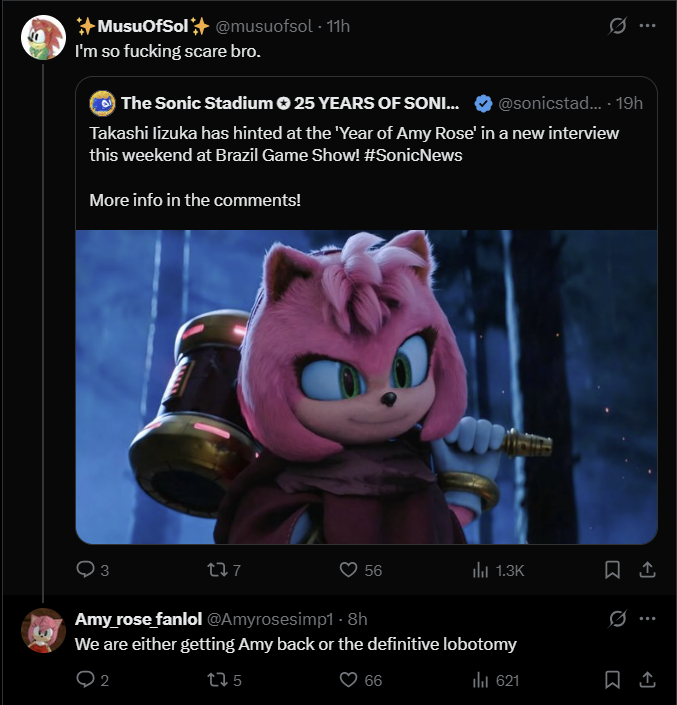
Task: Like Amy_rose_fanlol's comment
Action: (x=349, y=680)
